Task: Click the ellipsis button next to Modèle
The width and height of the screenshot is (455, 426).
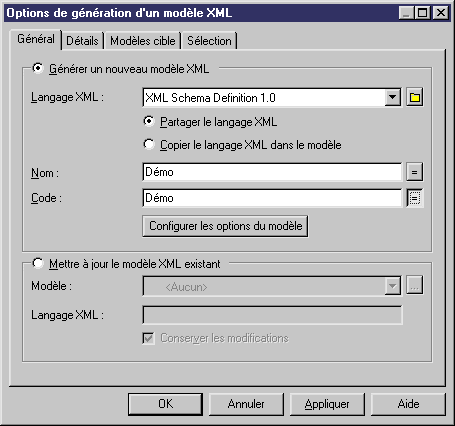Action: click(x=415, y=285)
